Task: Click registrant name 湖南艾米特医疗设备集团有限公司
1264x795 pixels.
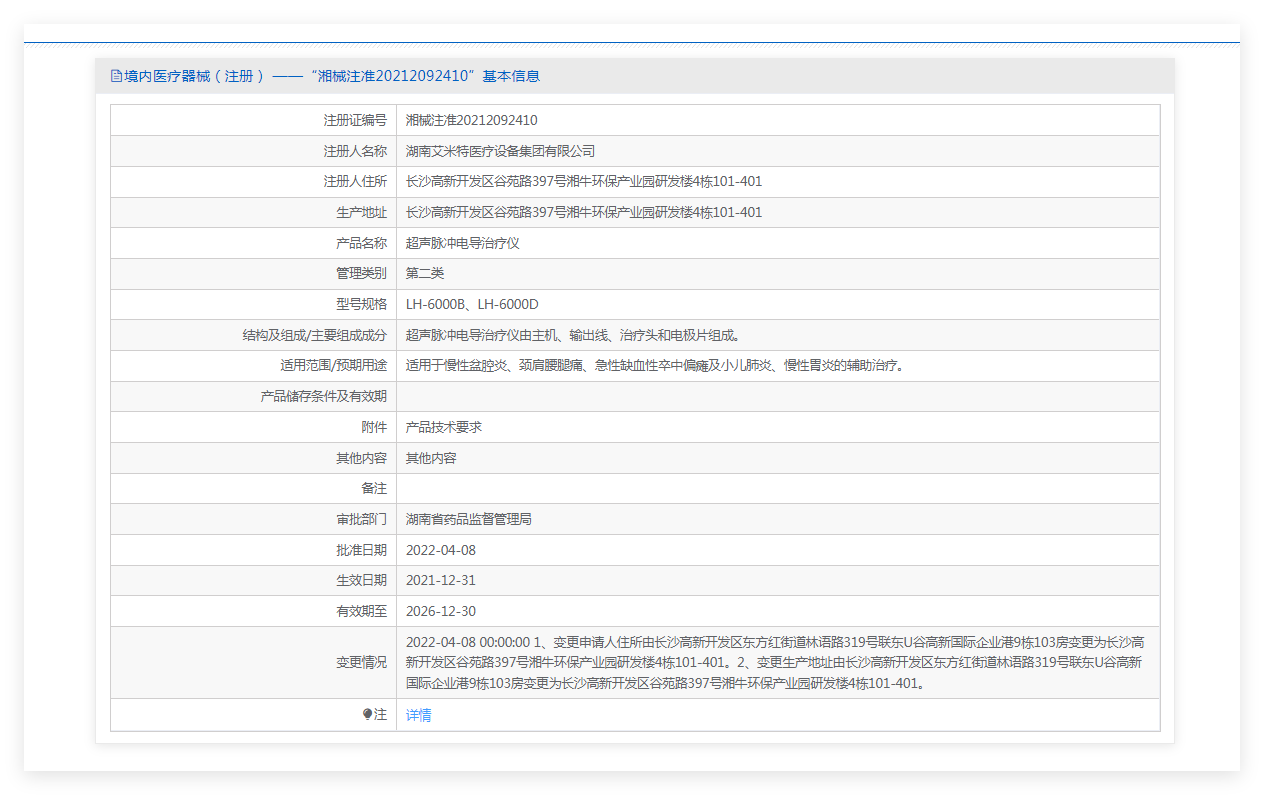Action: 500,151
